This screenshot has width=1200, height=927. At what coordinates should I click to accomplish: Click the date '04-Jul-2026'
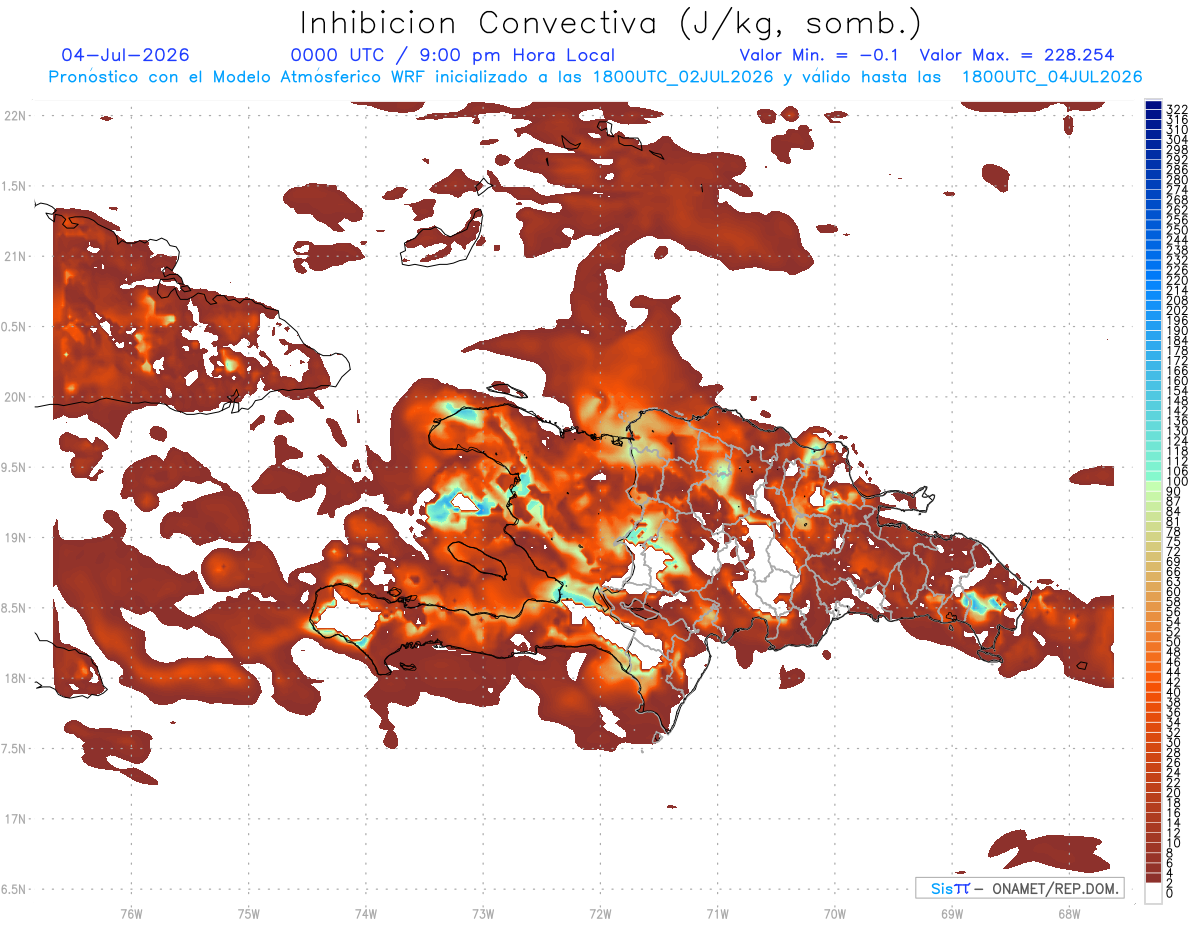pos(125,55)
